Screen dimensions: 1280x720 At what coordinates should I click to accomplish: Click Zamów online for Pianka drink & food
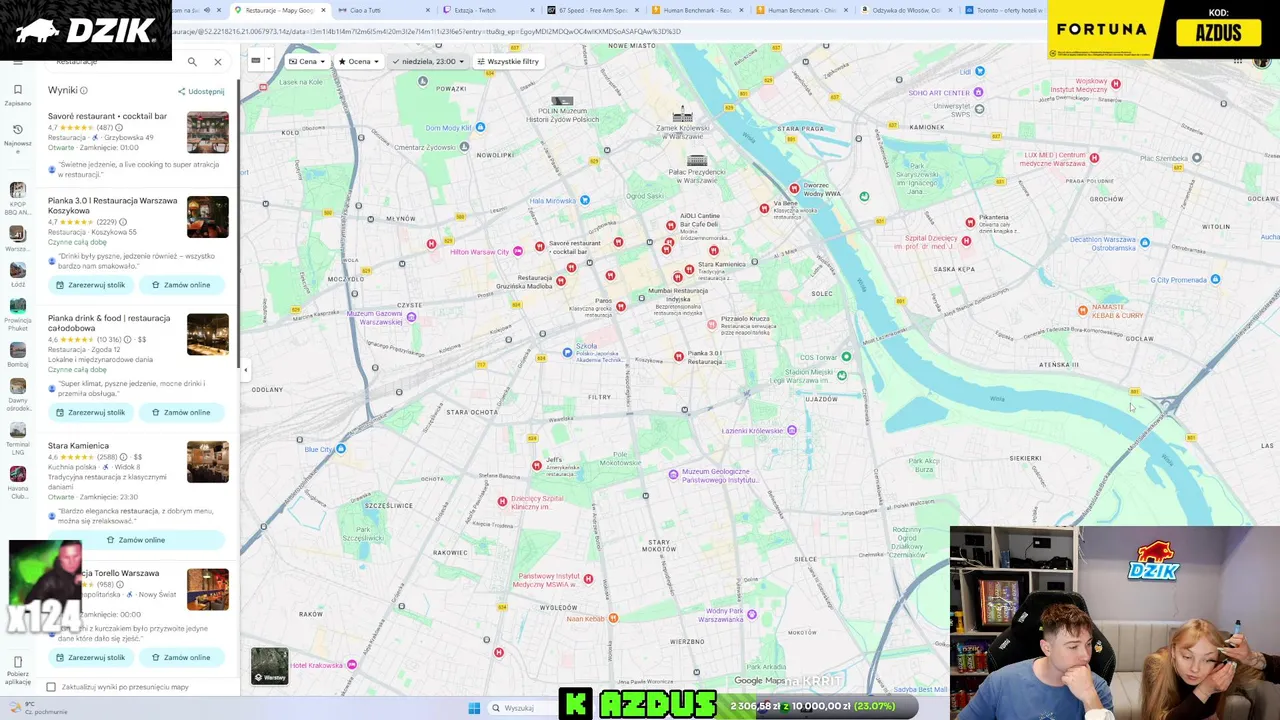coord(181,412)
